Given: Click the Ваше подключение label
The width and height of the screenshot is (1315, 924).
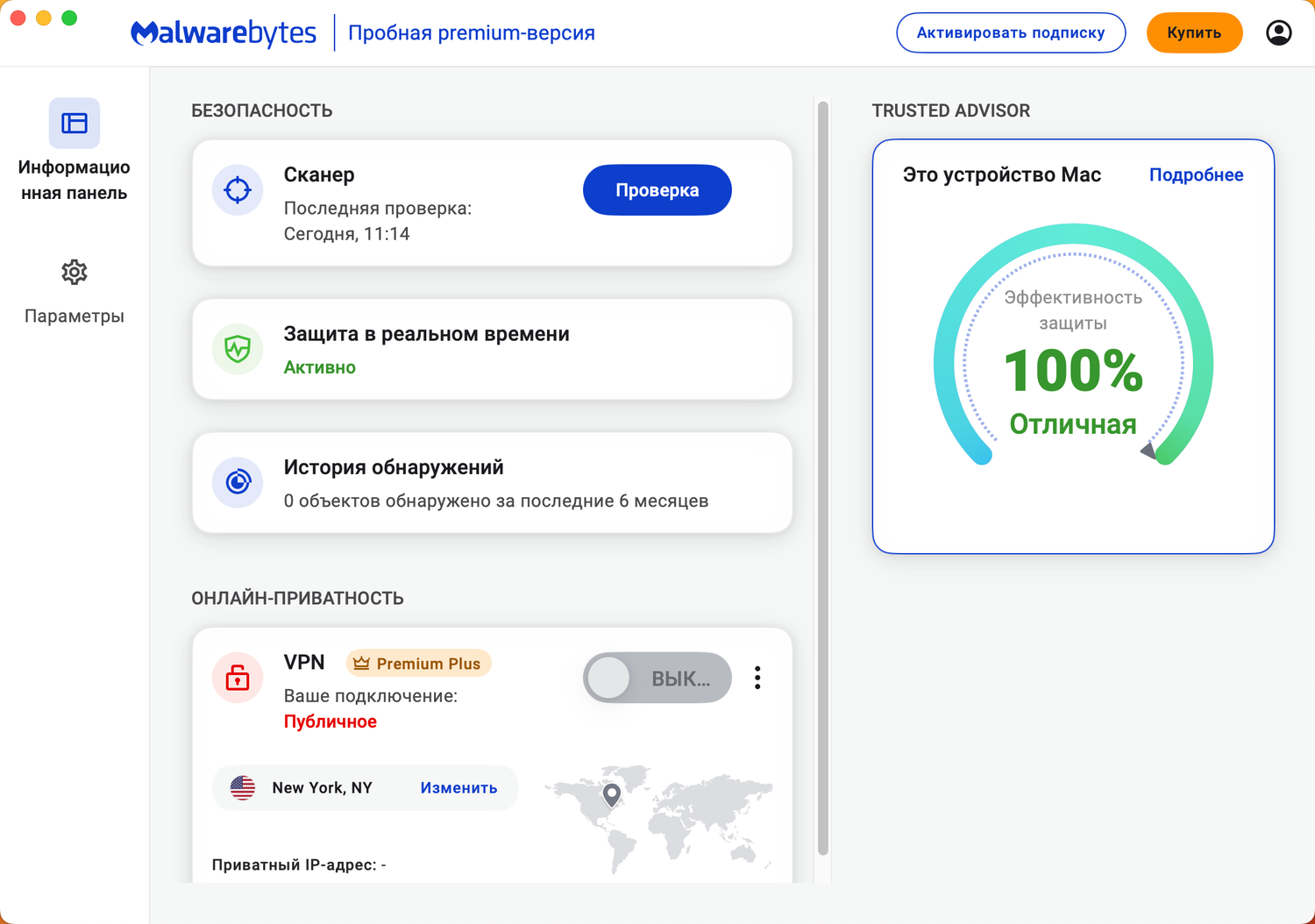Looking at the screenshot, I should [x=371, y=696].
